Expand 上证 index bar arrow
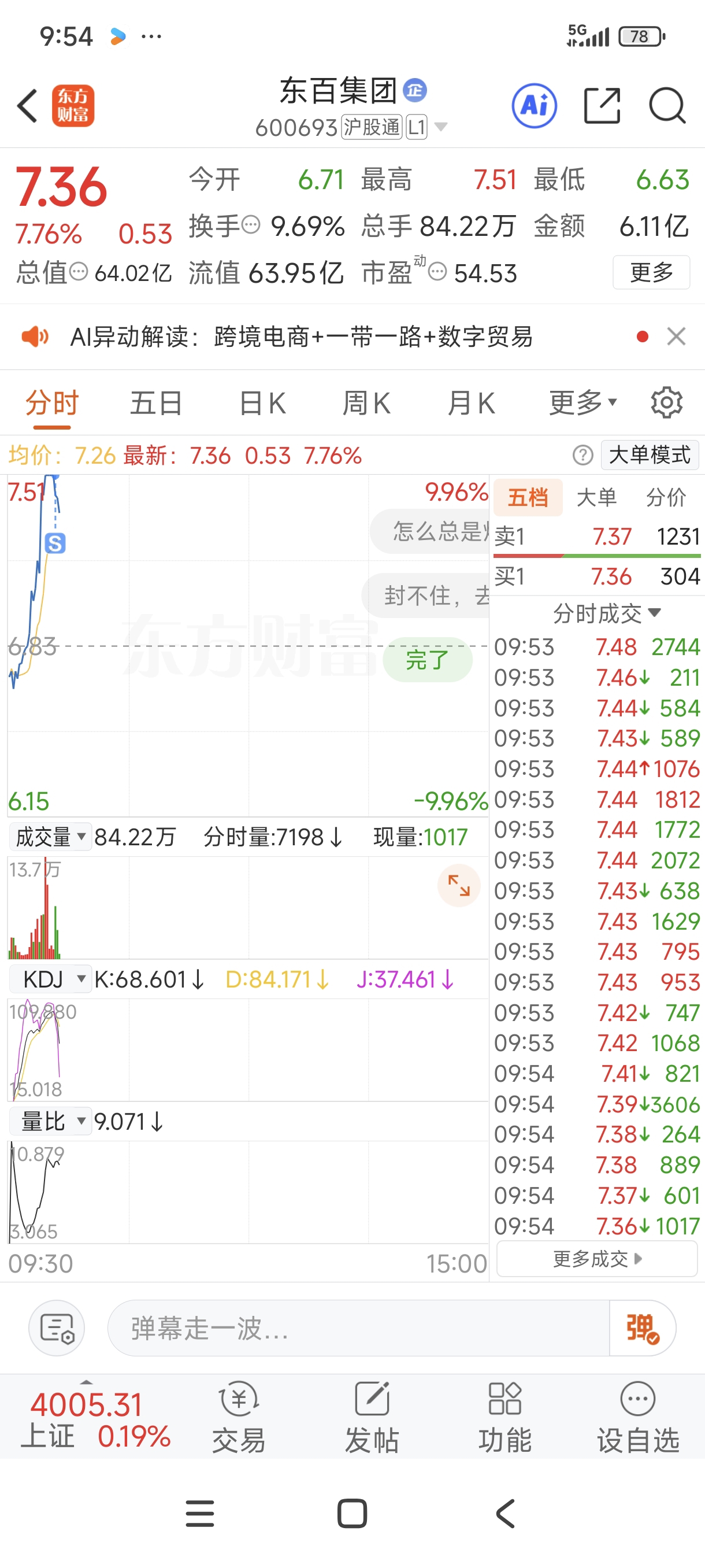 86,1382
